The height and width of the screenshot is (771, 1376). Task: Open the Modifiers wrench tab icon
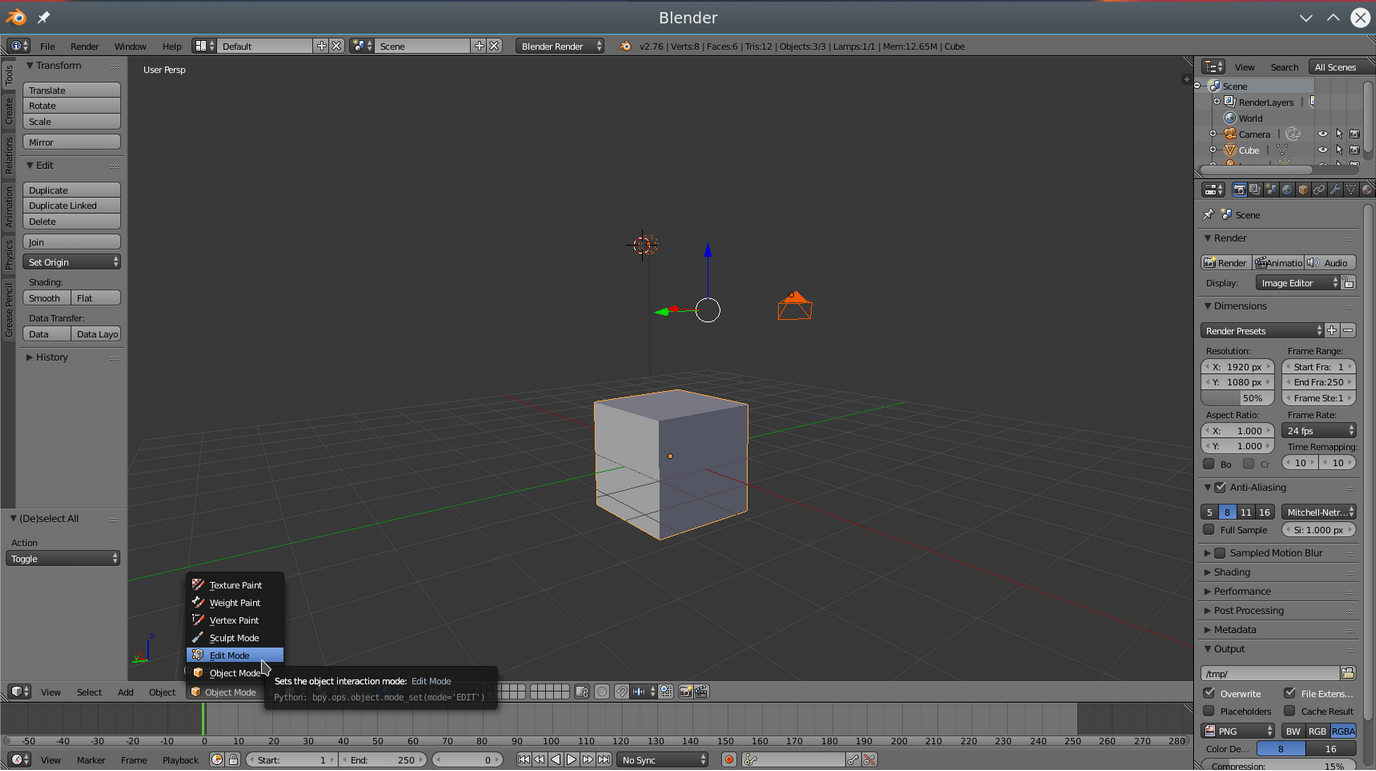[x=1335, y=190]
